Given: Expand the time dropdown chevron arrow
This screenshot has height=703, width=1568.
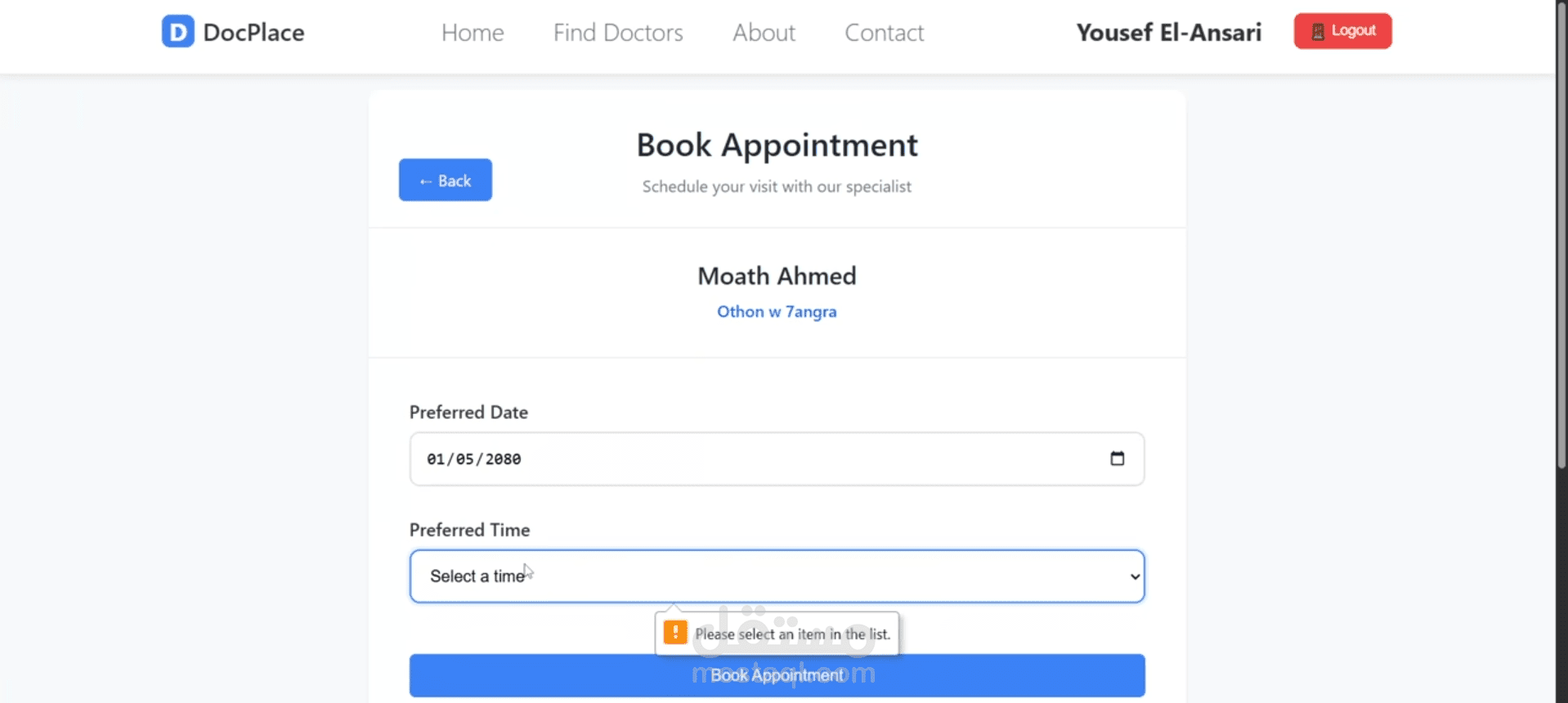Looking at the screenshot, I should click(x=1135, y=576).
